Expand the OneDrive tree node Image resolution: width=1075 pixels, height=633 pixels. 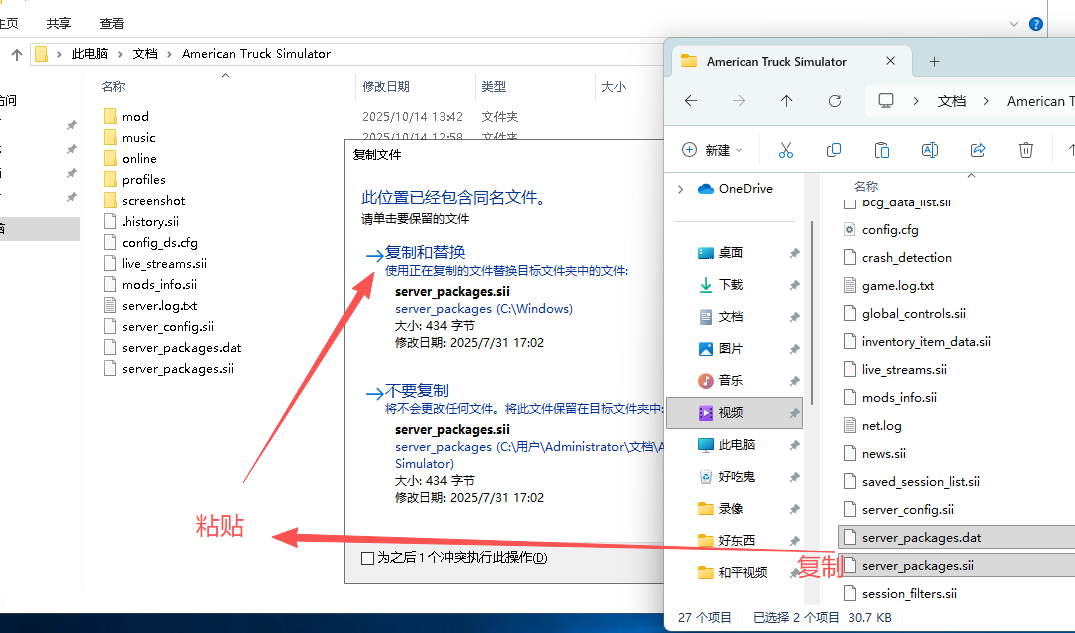pos(681,189)
